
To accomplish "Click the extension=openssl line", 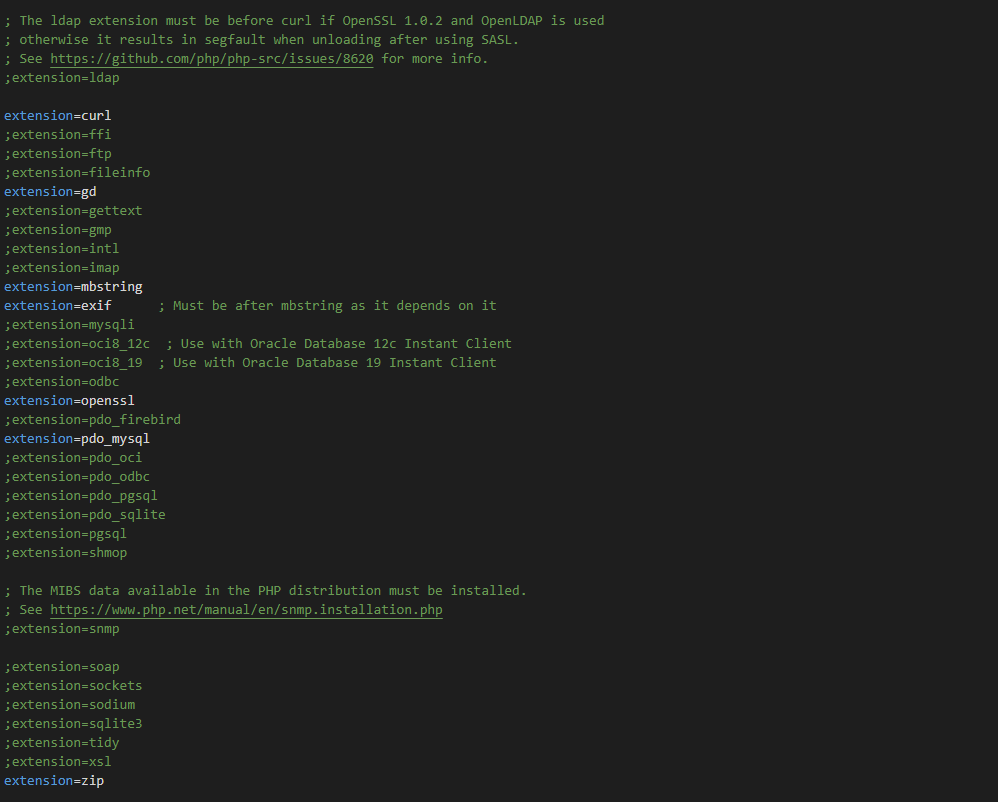I will 69,401.
